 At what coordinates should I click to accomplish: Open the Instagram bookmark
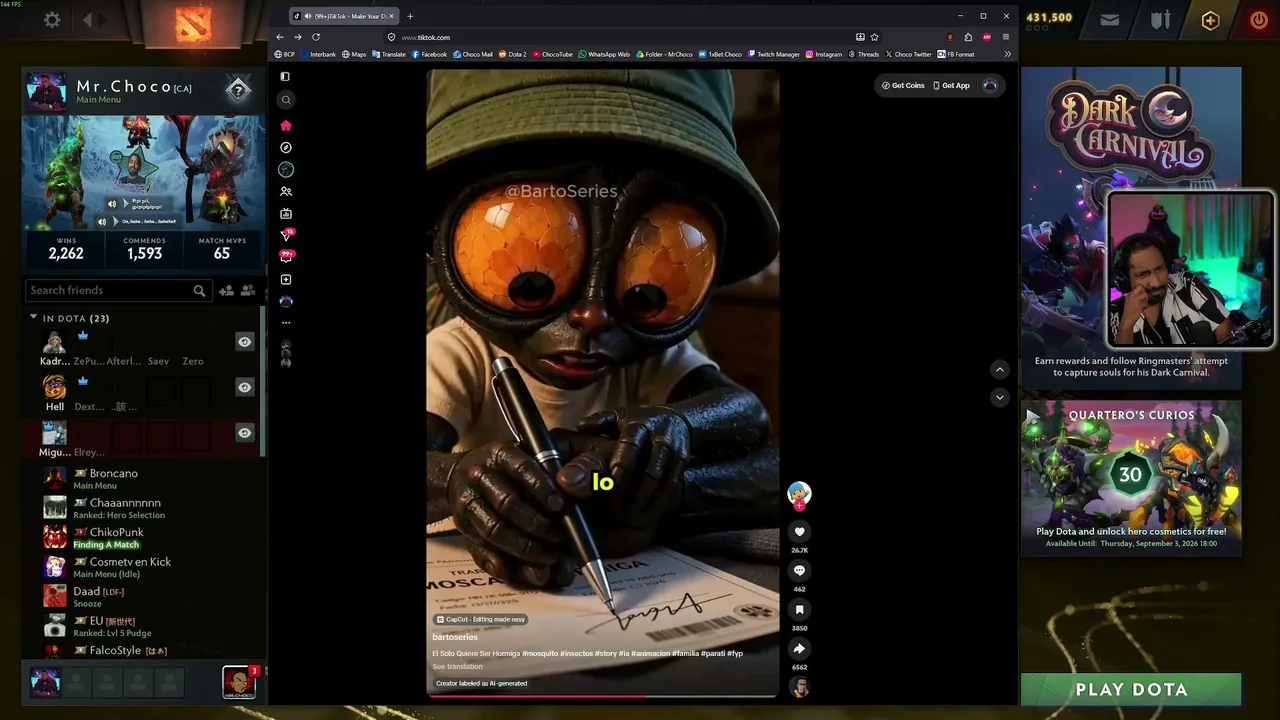[x=824, y=54]
